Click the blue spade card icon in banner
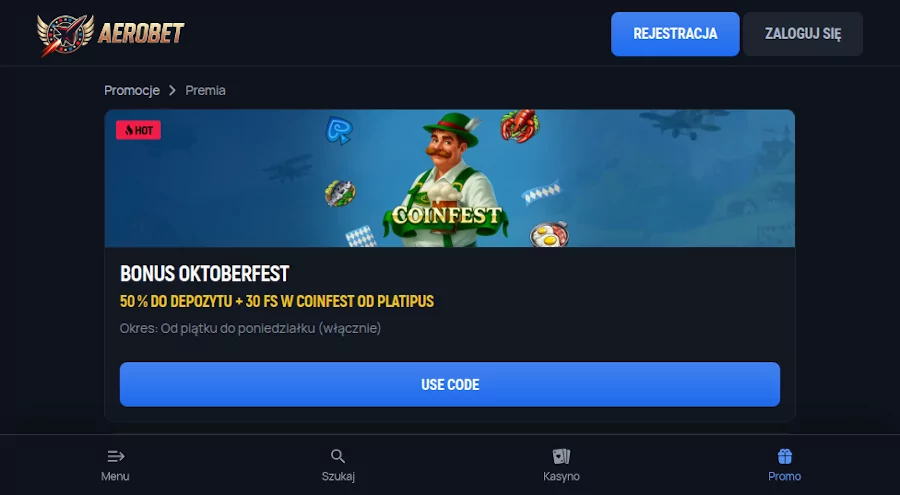This screenshot has width=900, height=495. tap(339, 130)
